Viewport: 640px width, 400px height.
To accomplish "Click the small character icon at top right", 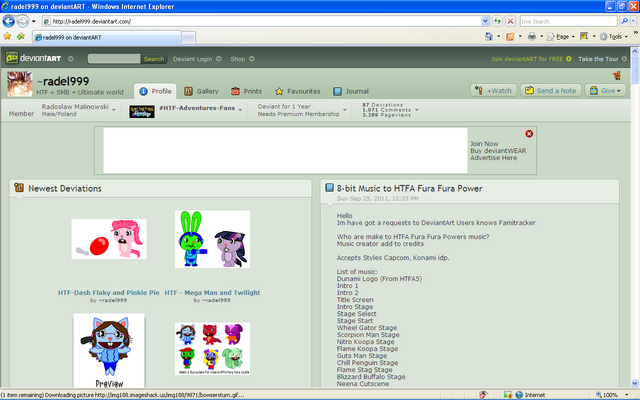I will [617, 75].
